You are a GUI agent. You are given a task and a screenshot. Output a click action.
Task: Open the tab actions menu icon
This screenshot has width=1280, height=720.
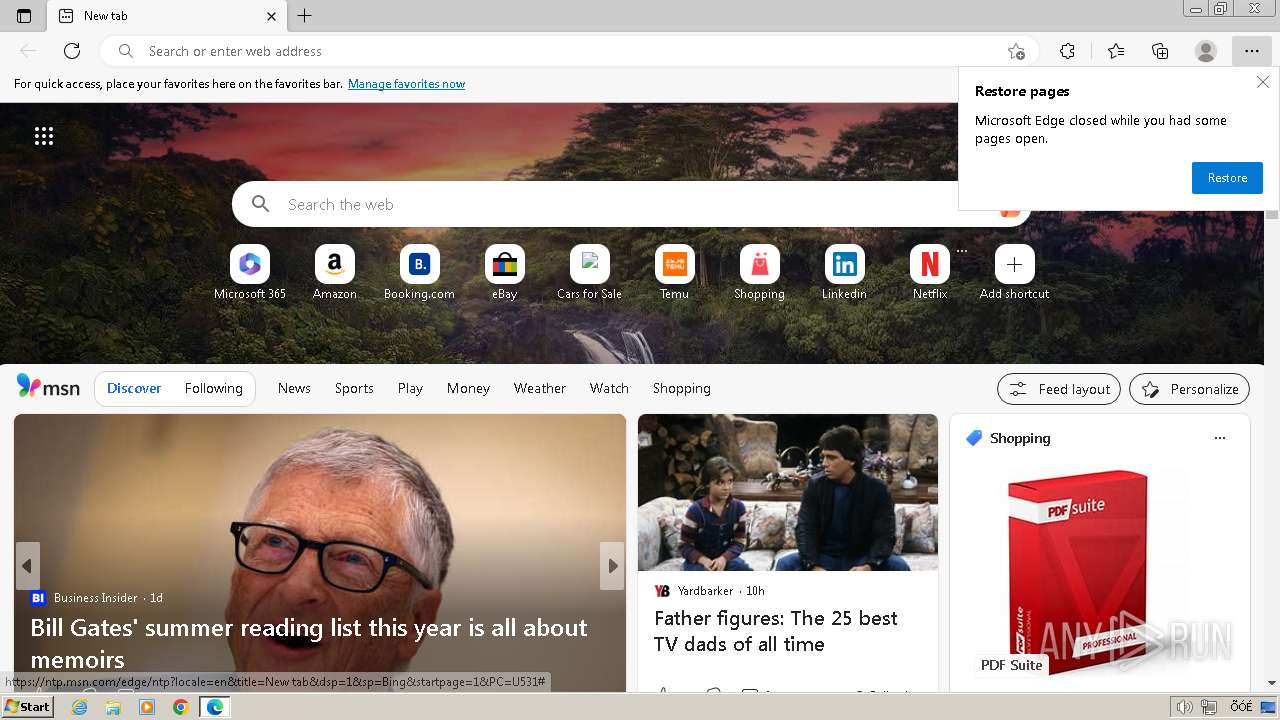point(24,15)
